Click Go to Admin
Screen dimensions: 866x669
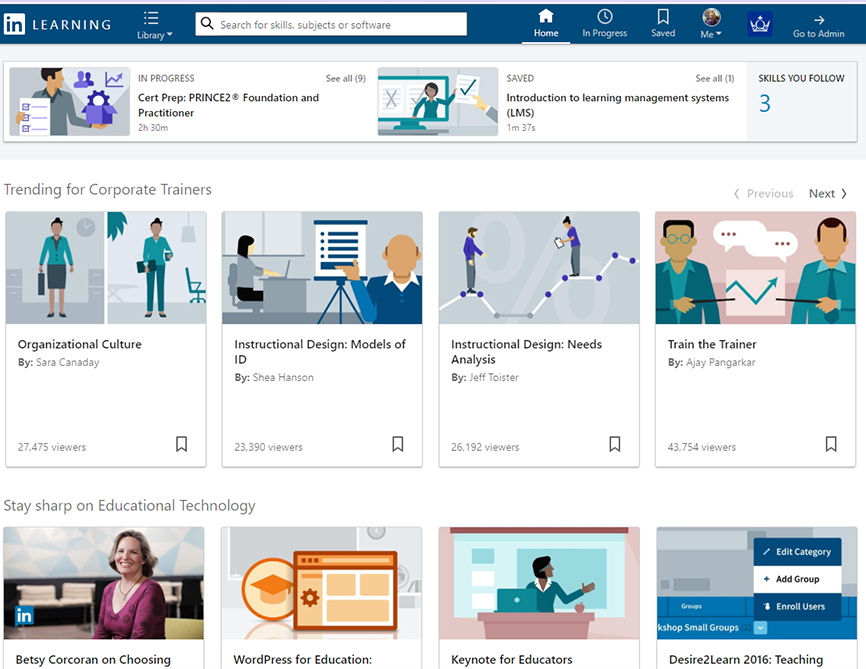819,26
